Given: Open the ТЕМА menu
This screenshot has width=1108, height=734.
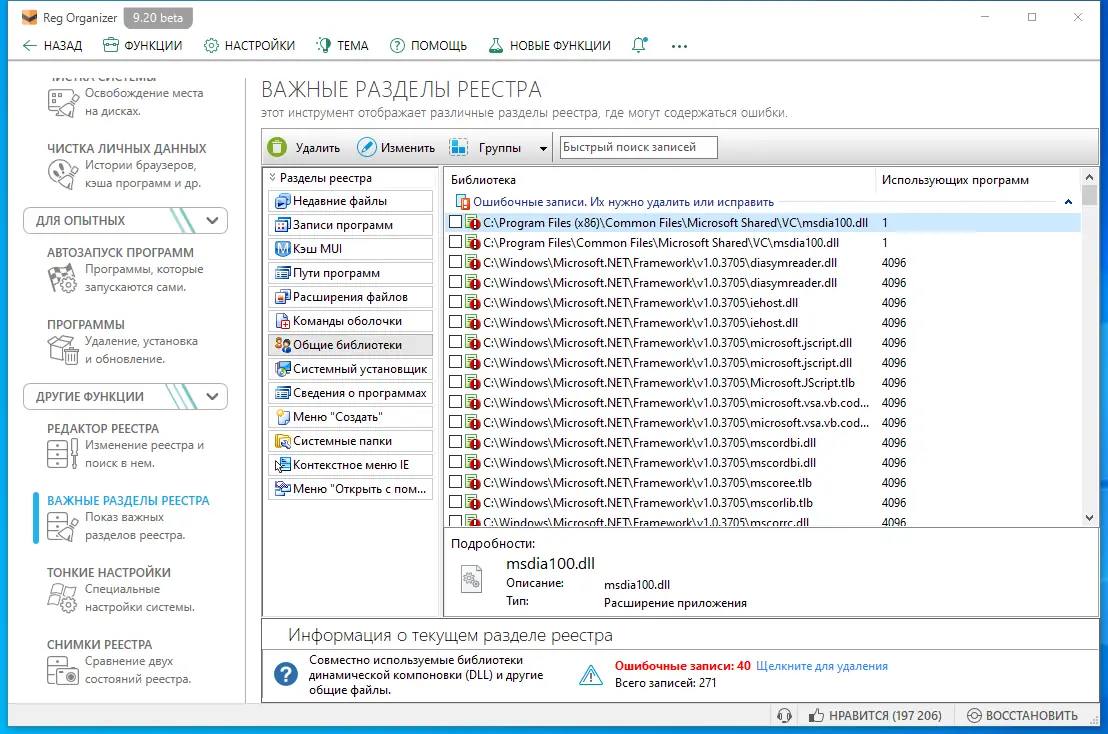Looking at the screenshot, I should point(343,46).
